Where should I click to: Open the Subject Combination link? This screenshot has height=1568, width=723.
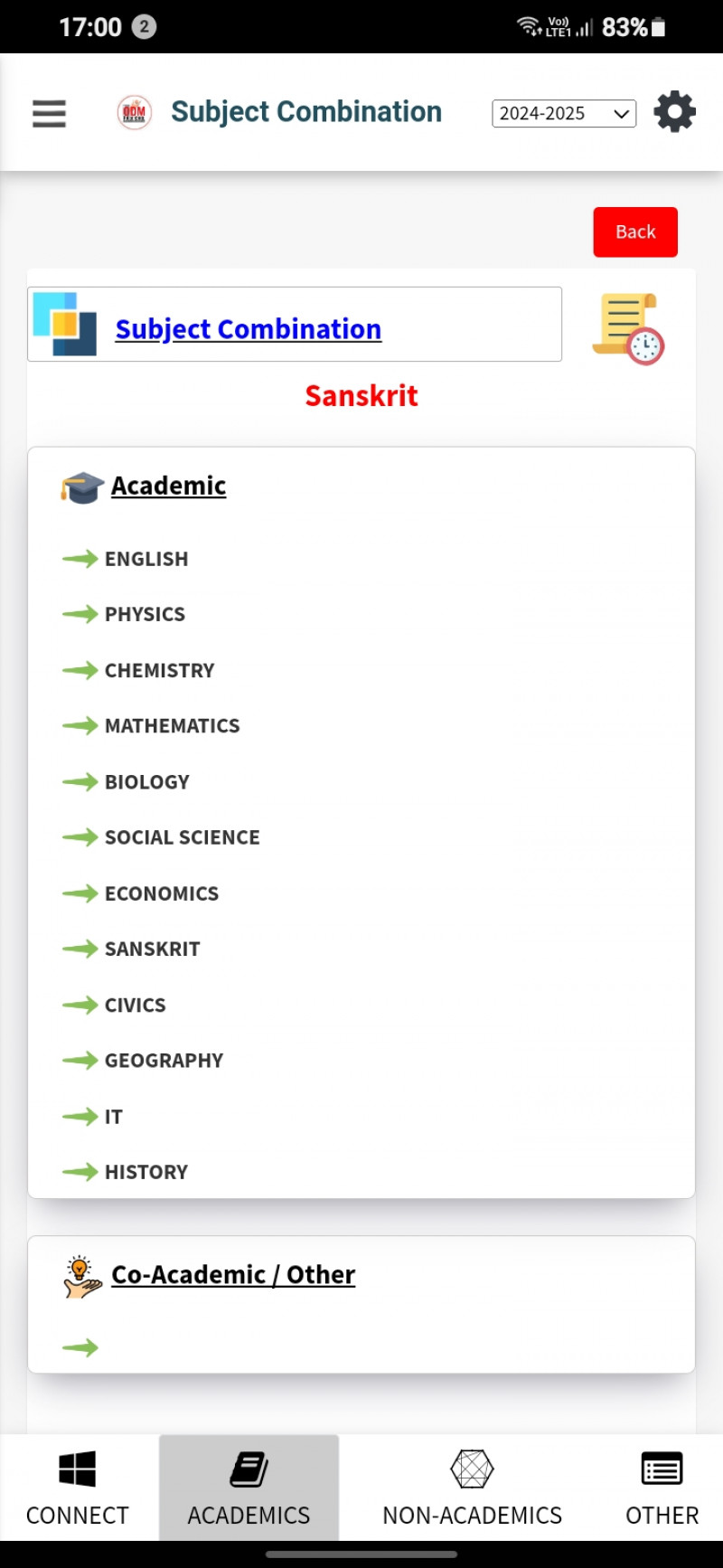(249, 329)
